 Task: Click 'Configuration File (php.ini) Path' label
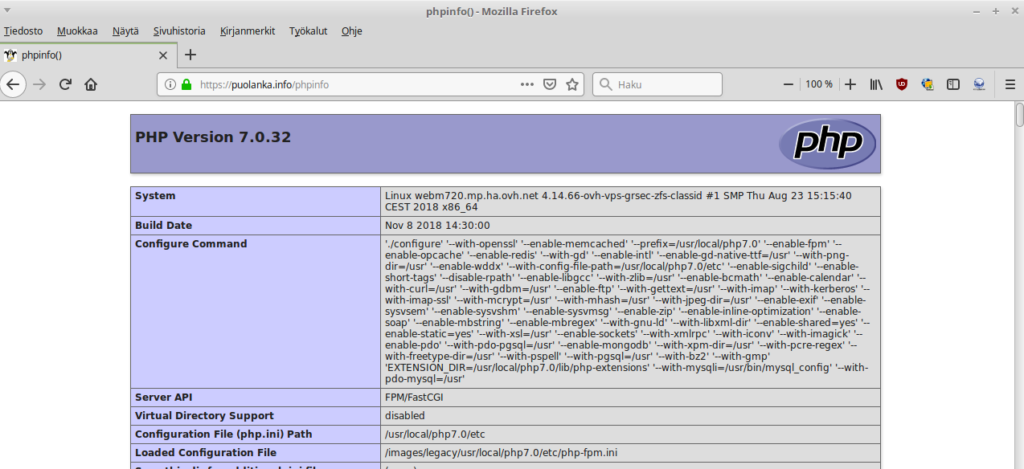click(223, 434)
